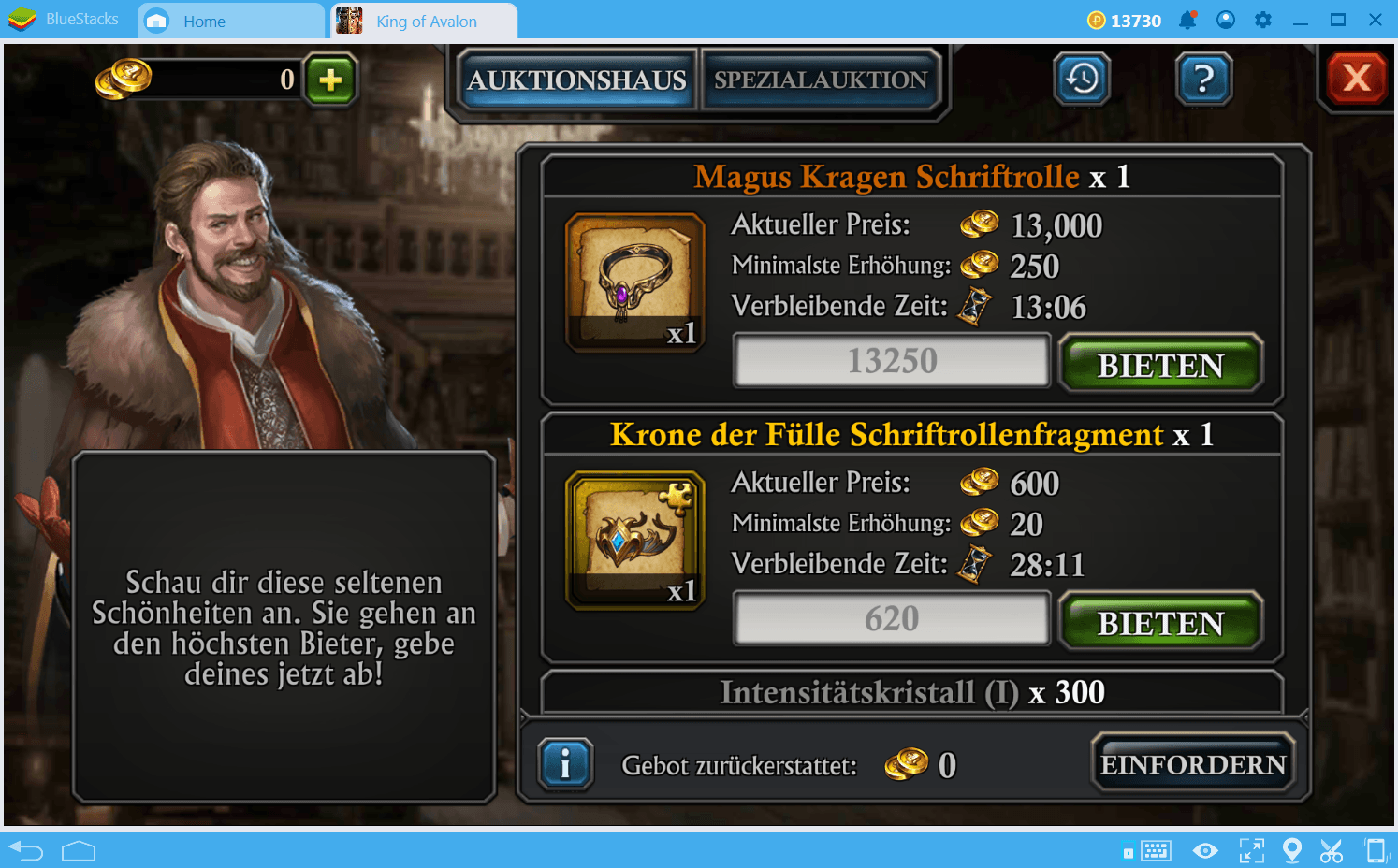Select the Auktionshaus tab
The width and height of the screenshot is (1398, 868).
click(x=576, y=80)
